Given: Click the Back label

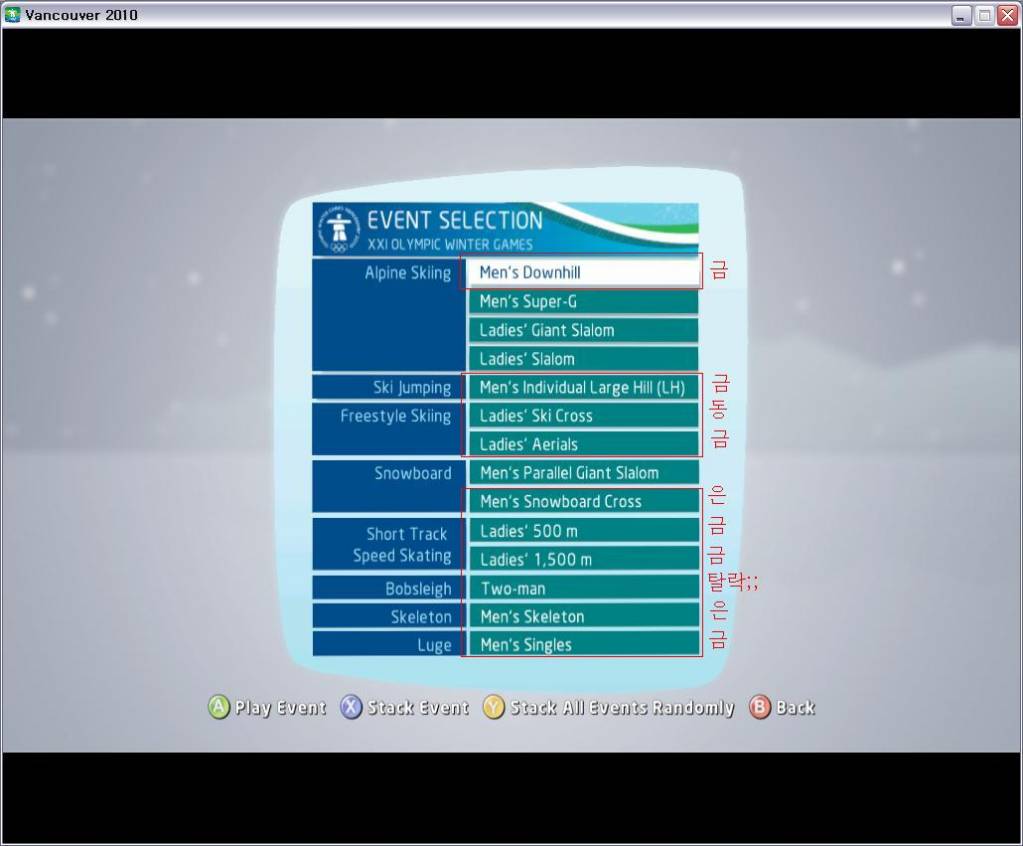Looking at the screenshot, I should point(795,708).
